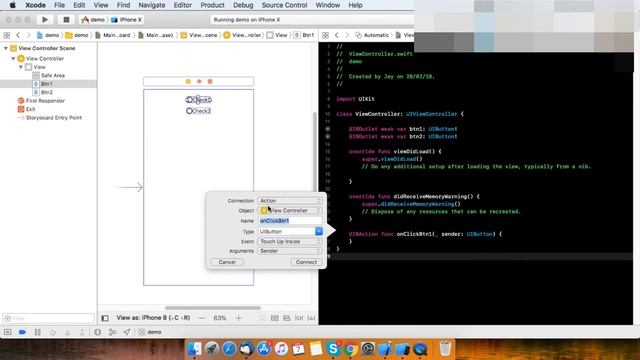
Task: Click the Embed In Stack icon in canvas toolbar
Action: click(x=275, y=318)
